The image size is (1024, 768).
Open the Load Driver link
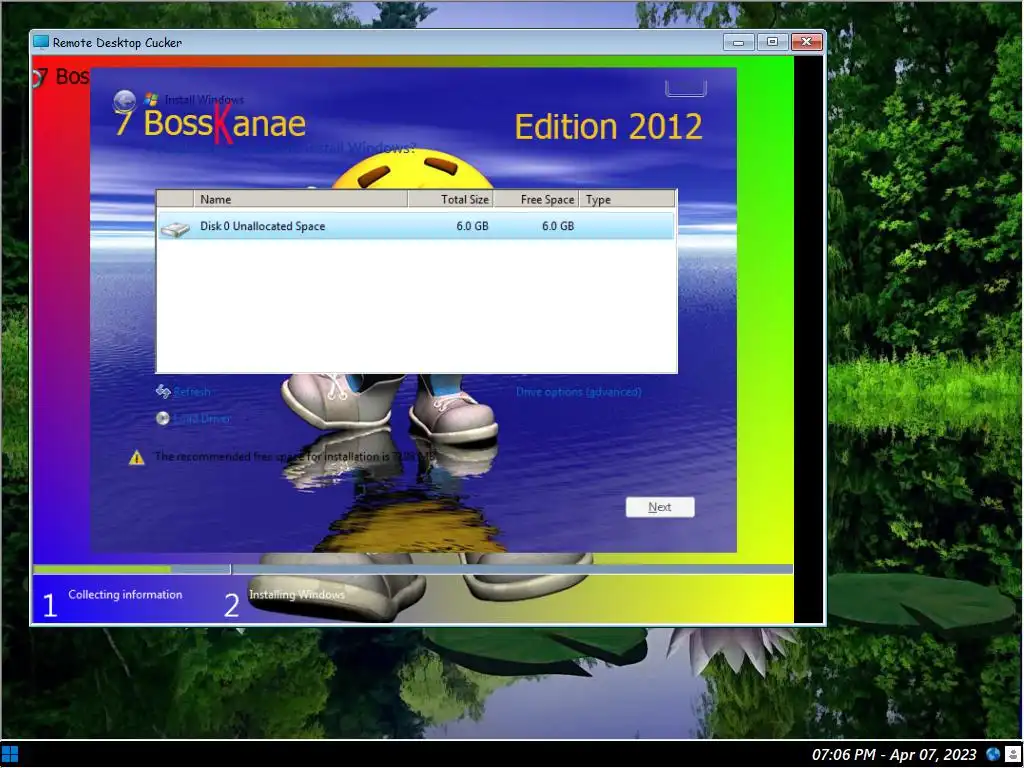tap(202, 419)
